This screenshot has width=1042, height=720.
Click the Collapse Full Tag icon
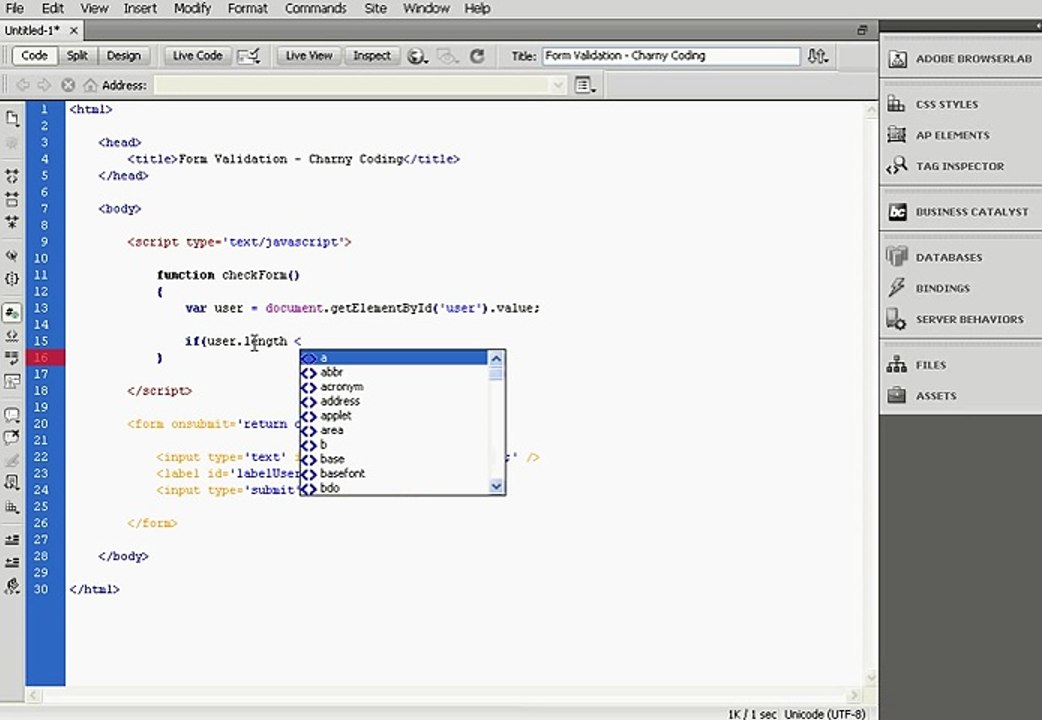pyautogui.click(x=12, y=176)
